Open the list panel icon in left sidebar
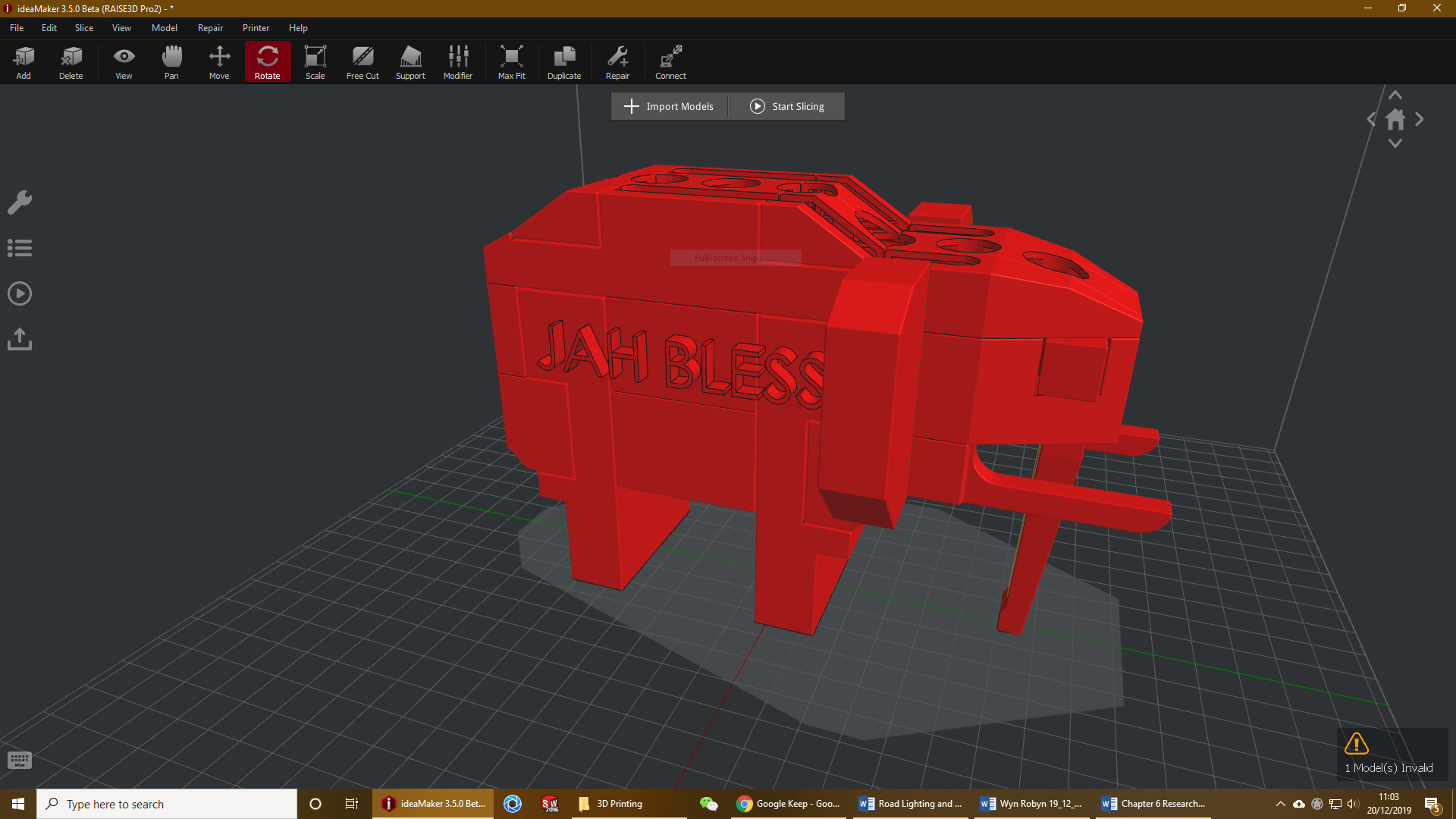1456x819 pixels. [x=20, y=248]
